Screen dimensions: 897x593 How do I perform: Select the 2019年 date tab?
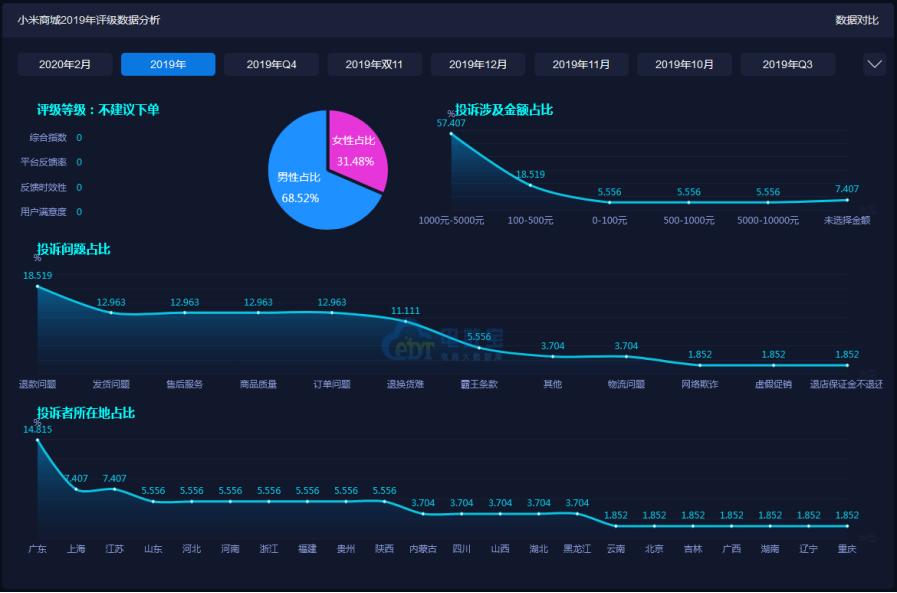[168, 63]
